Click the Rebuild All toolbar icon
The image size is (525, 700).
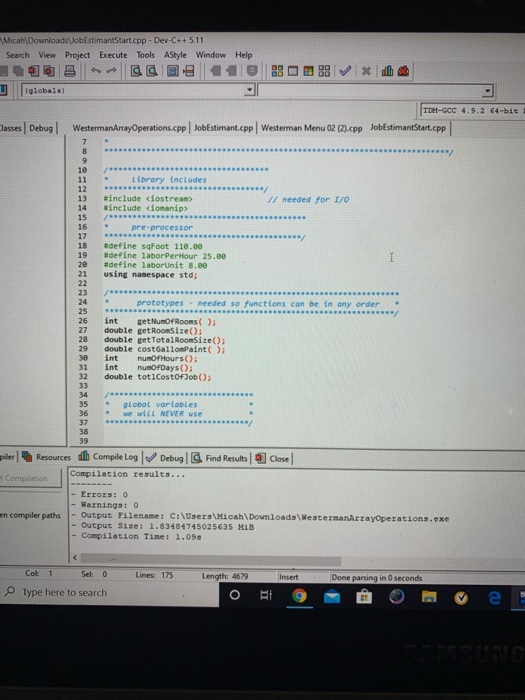(x=325, y=71)
